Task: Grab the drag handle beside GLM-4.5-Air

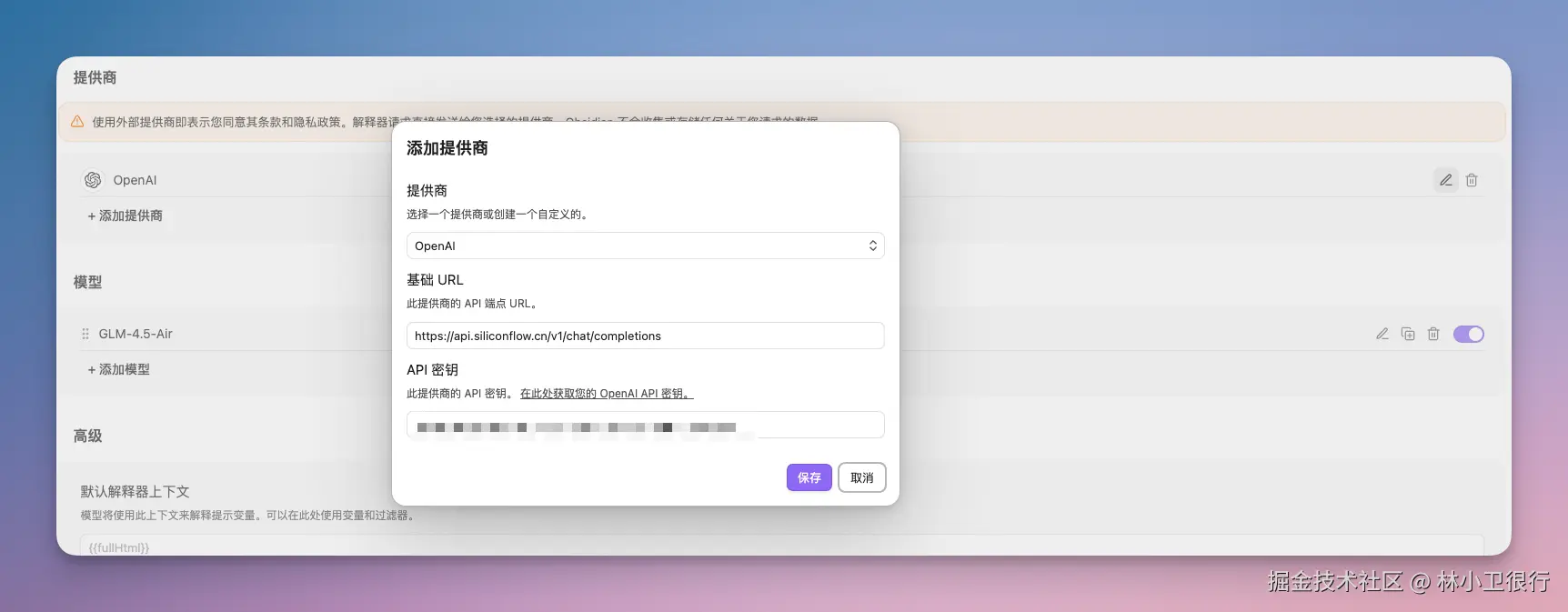Action: click(85, 334)
